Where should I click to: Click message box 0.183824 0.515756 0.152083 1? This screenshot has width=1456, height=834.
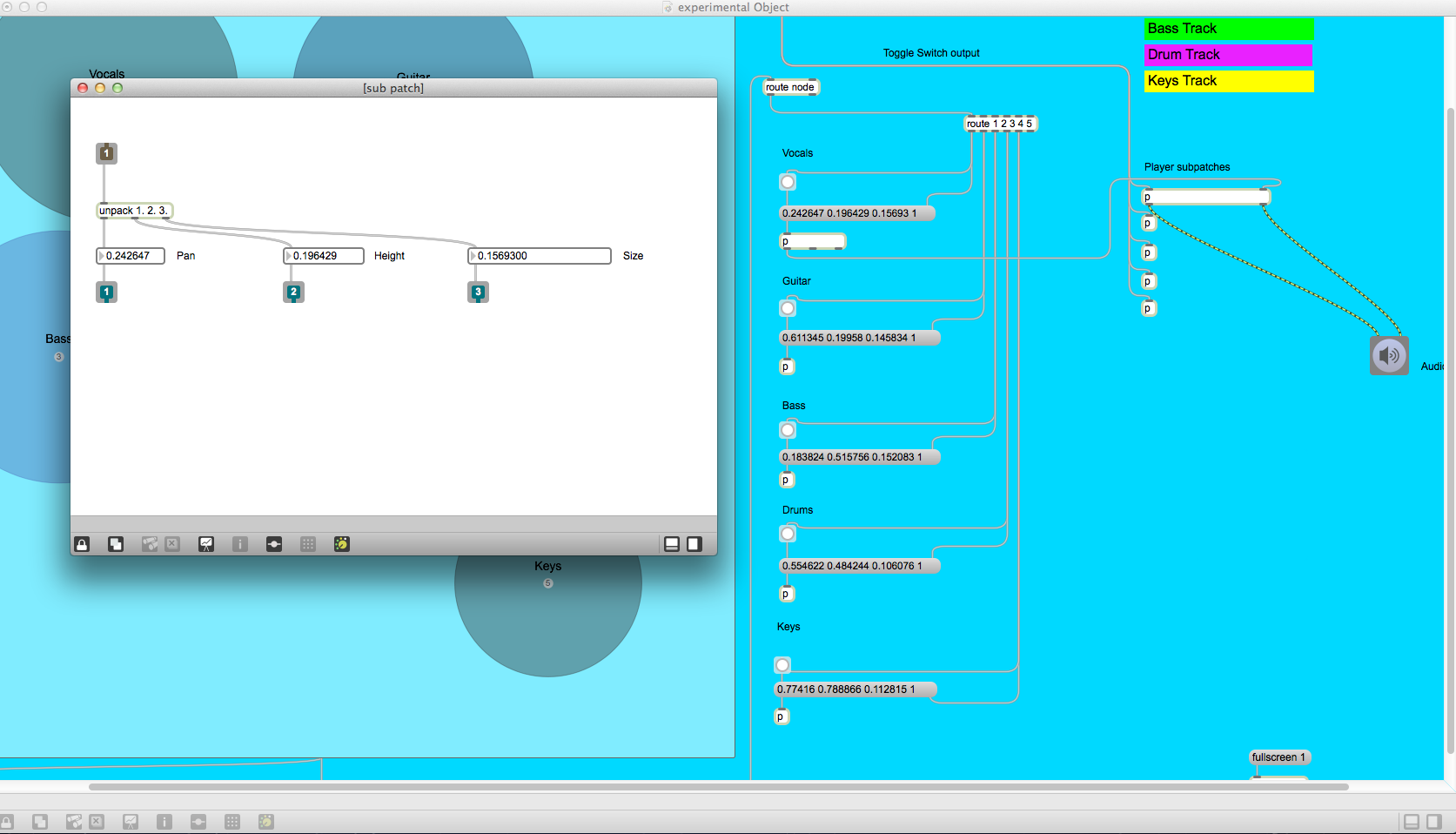coord(860,457)
